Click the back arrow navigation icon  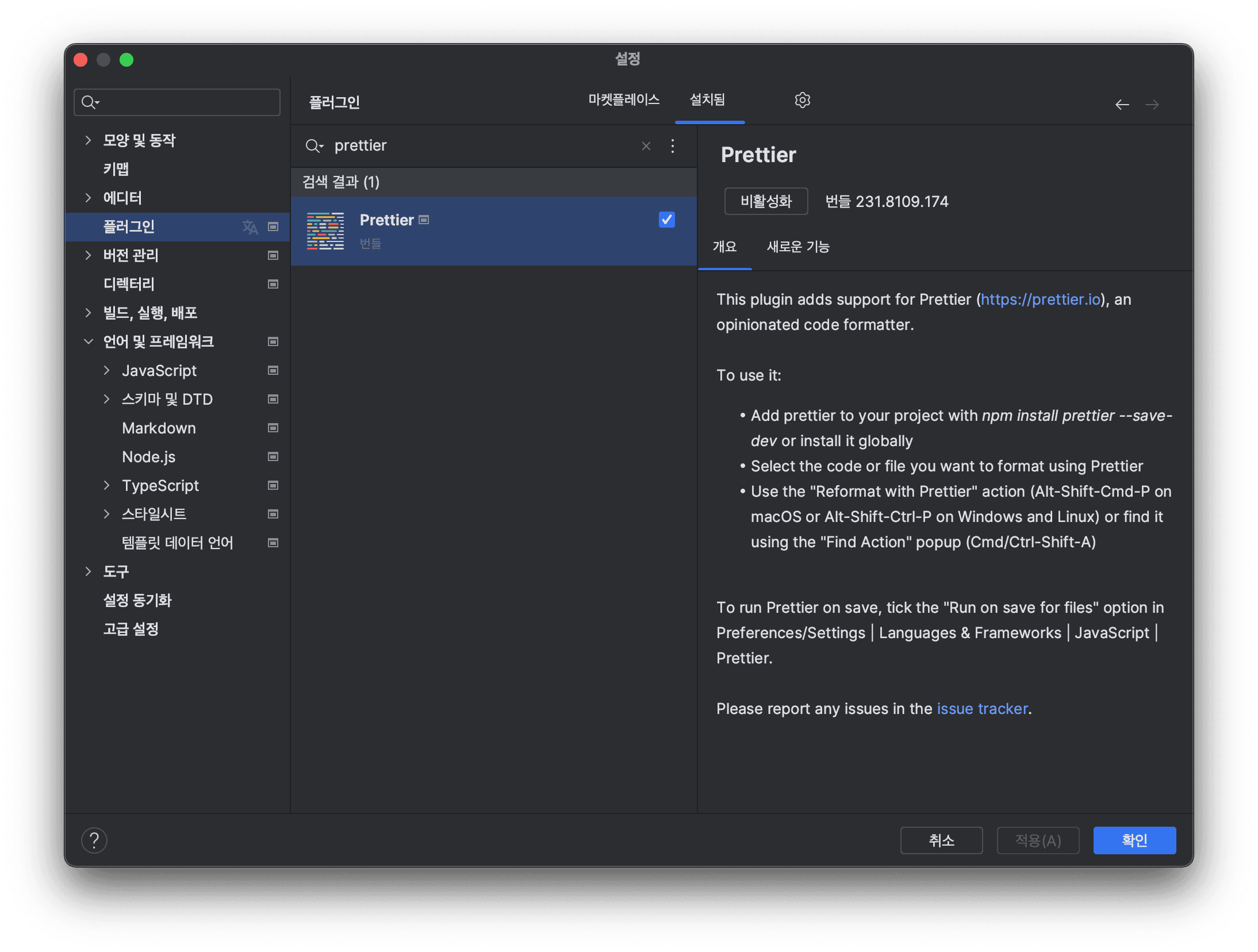(1122, 104)
